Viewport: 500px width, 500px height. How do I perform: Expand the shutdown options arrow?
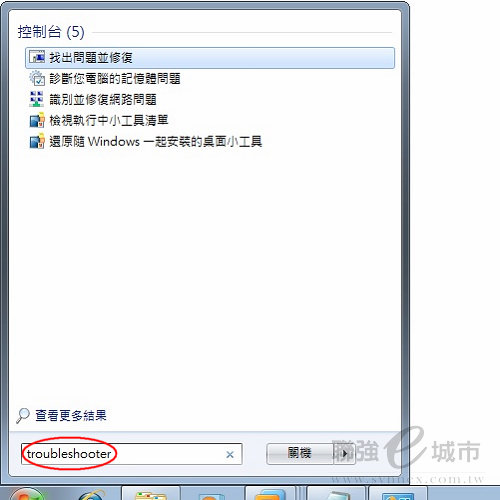[345, 454]
